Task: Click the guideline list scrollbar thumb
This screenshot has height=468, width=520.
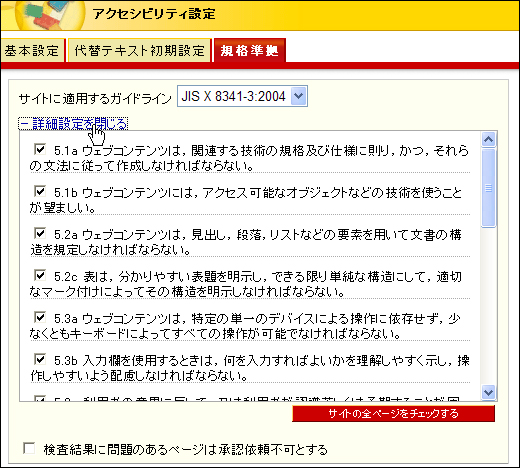Action: pyautogui.click(x=489, y=188)
